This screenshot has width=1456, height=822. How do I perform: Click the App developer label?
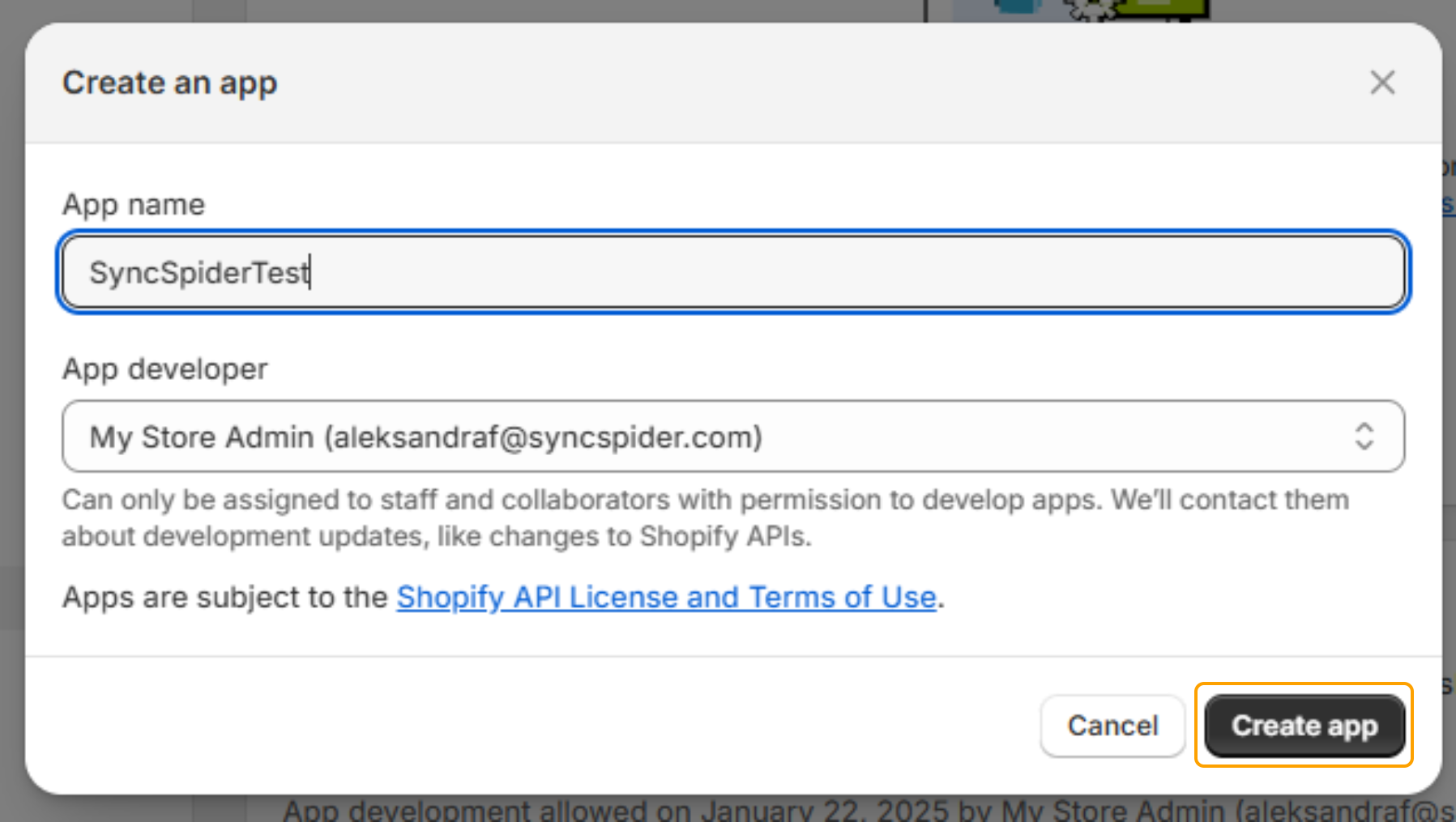(x=165, y=369)
